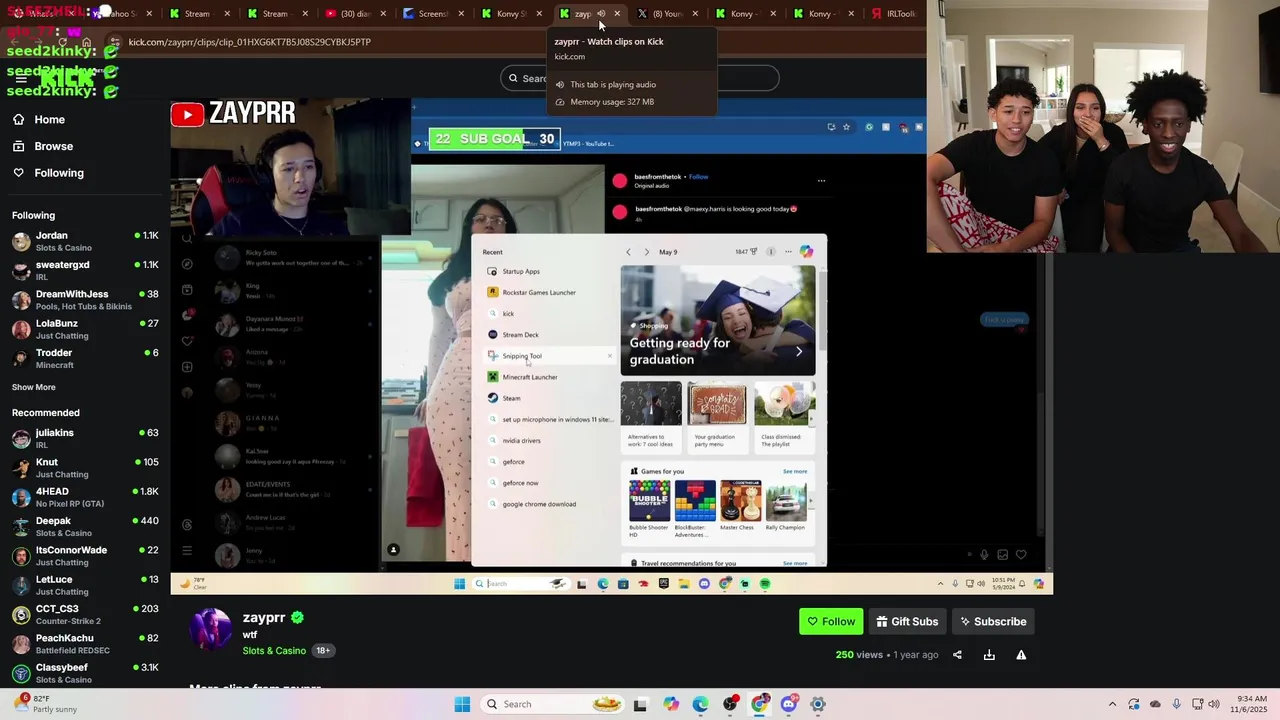
Task: Open recommended channel Classybeef
Action: pyautogui.click(x=85, y=673)
